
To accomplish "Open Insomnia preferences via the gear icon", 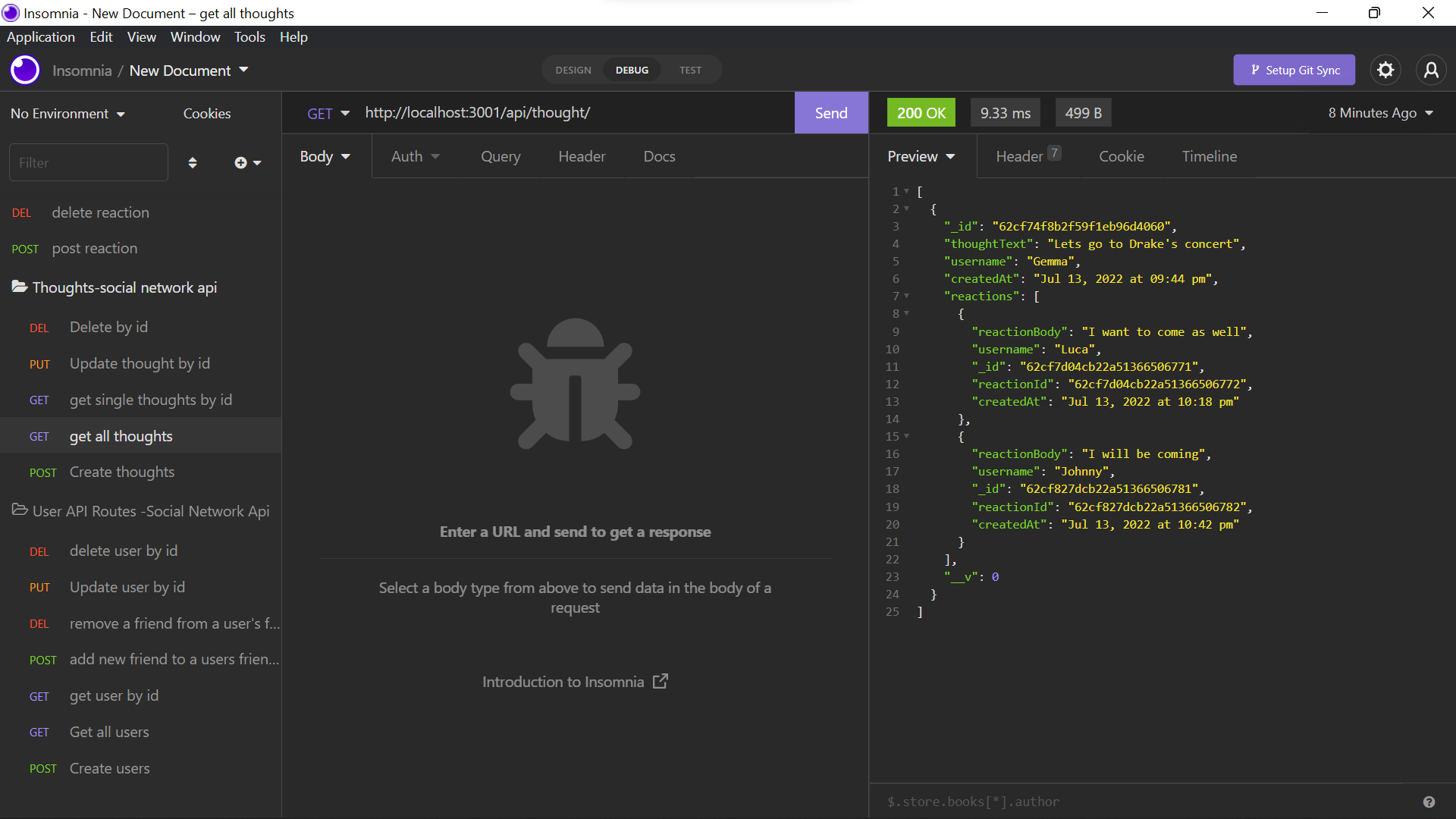I will tap(1386, 70).
